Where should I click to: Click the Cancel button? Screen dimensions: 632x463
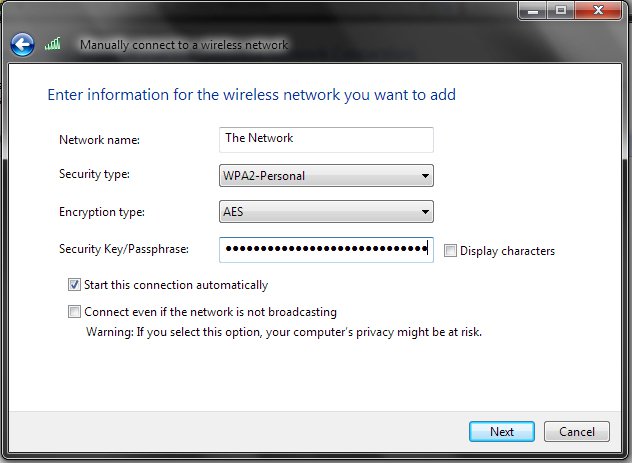tap(577, 432)
